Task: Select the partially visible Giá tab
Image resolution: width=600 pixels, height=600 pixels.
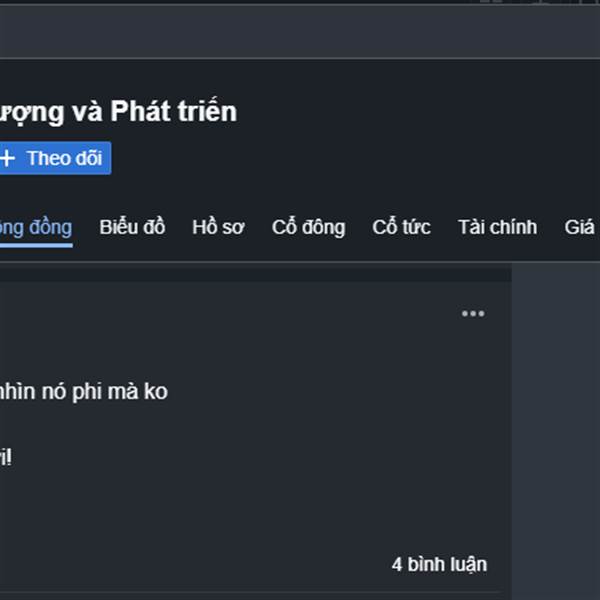Action: click(x=580, y=227)
